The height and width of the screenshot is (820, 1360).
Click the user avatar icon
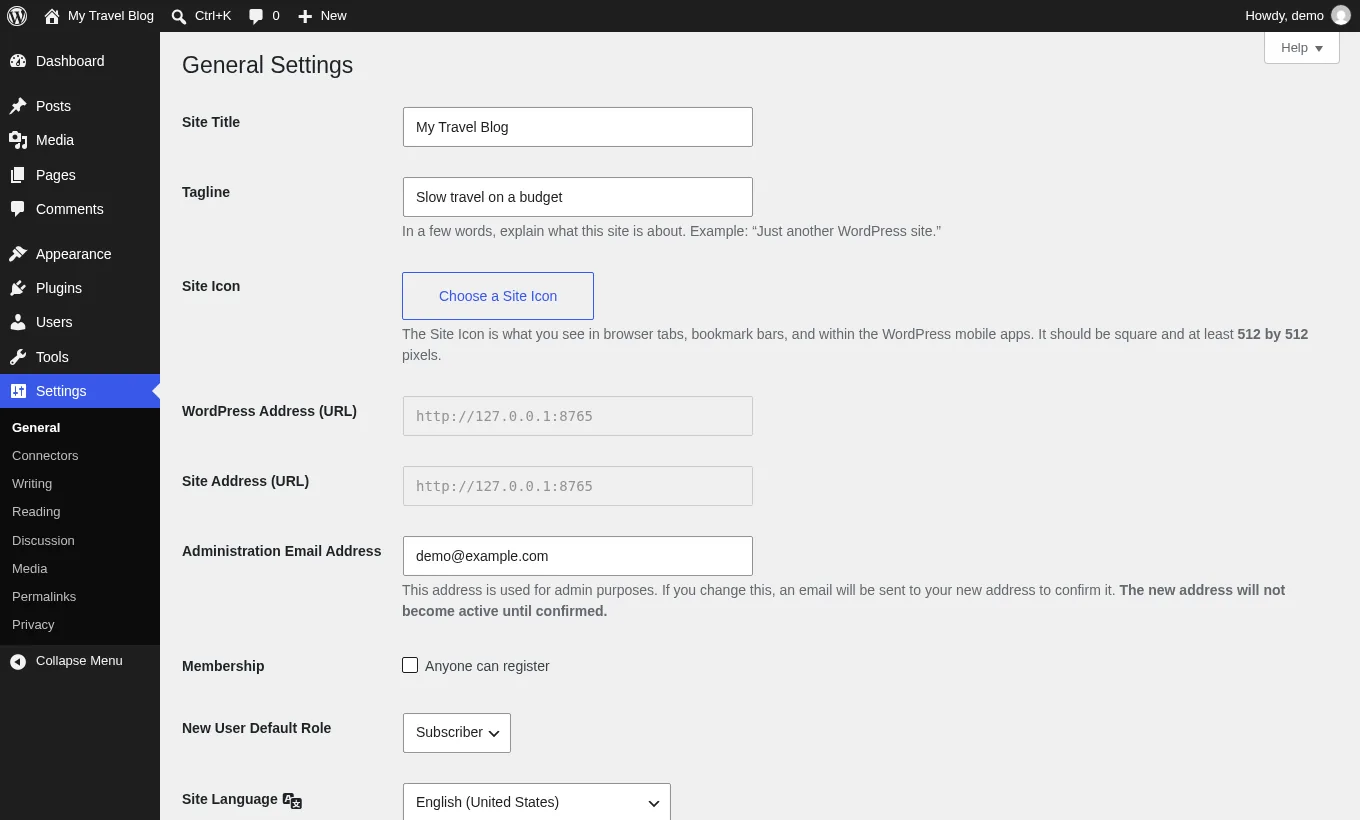pos(1341,16)
